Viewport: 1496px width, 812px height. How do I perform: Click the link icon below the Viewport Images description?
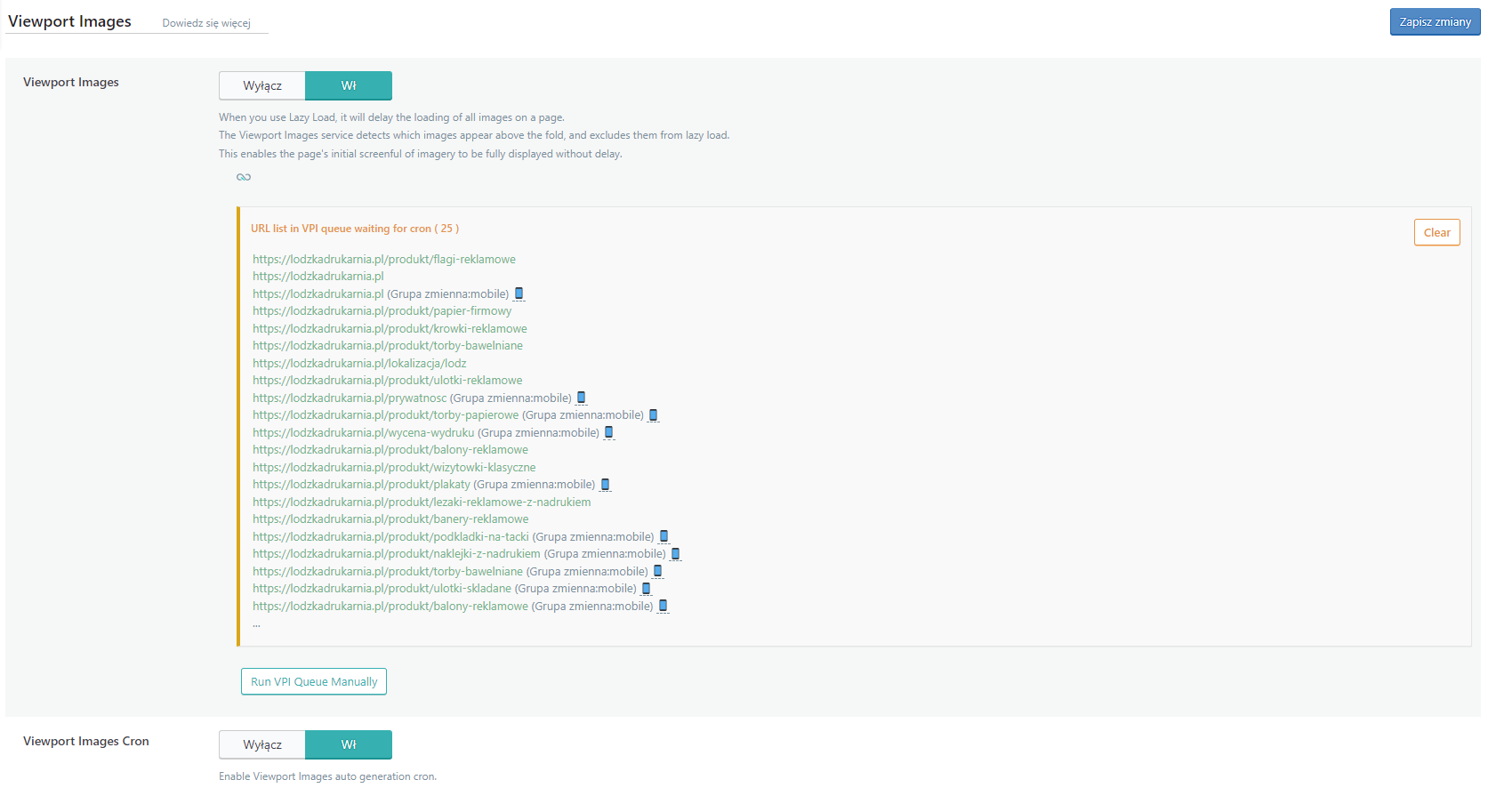pyautogui.click(x=244, y=177)
